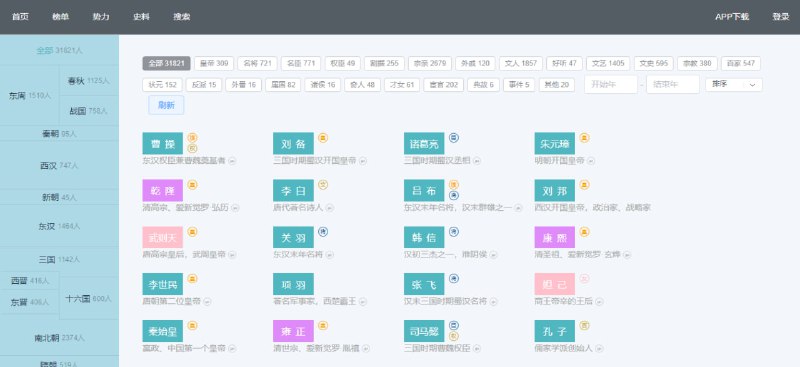Viewport: 800px width, 367px height.
Task: Toggle the 名臣 771 filter tag
Action: (301, 63)
